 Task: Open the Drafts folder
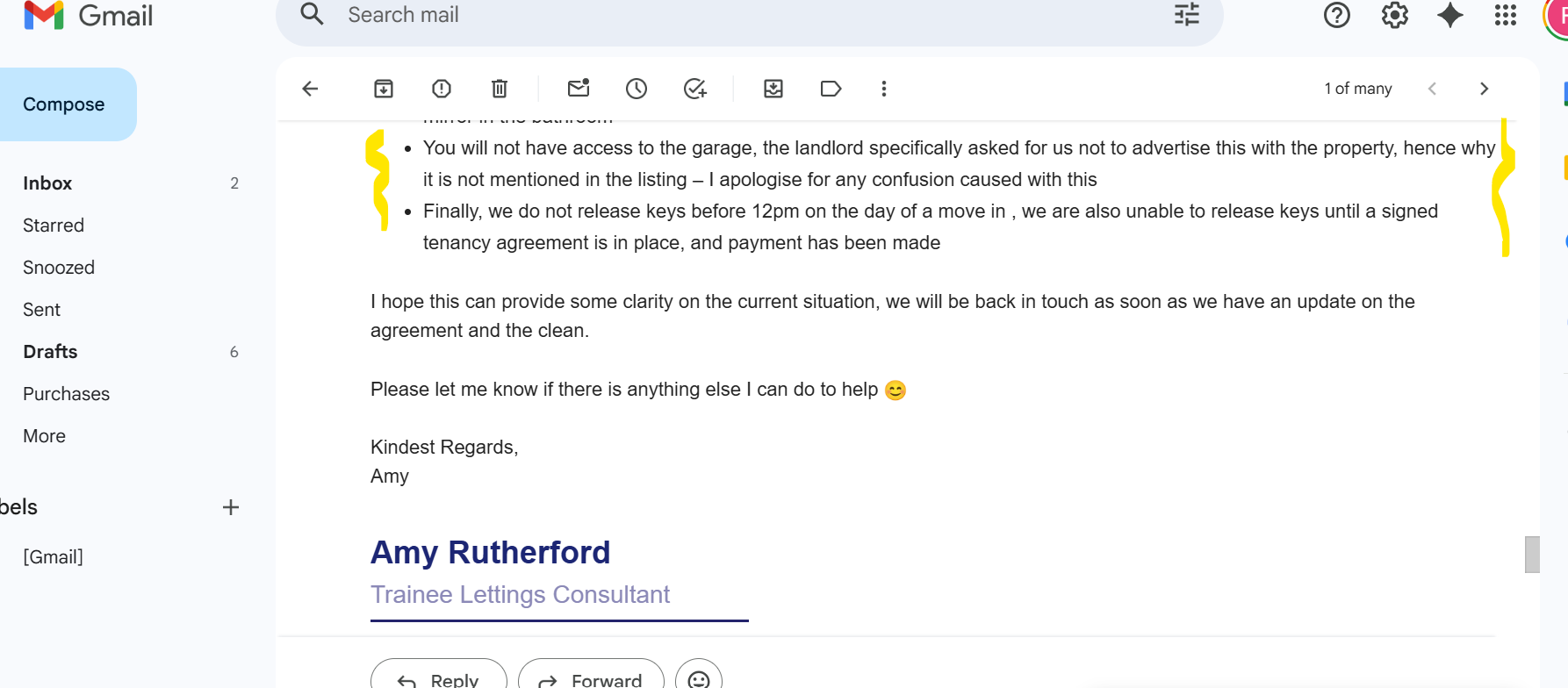(50, 352)
